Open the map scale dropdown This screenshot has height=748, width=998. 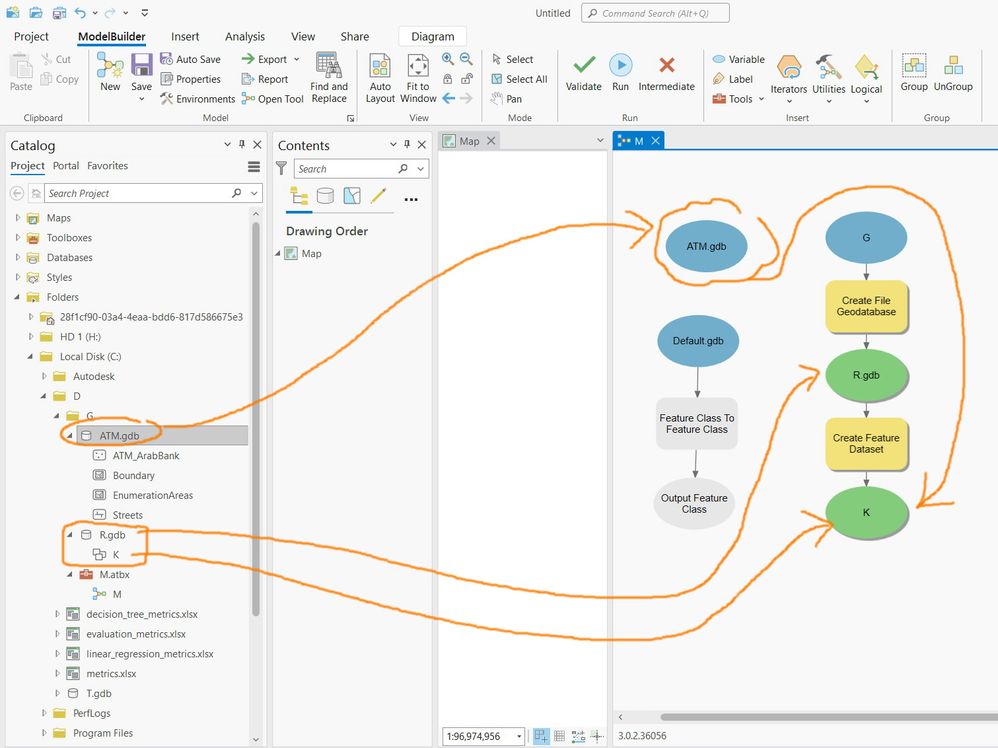coord(519,737)
